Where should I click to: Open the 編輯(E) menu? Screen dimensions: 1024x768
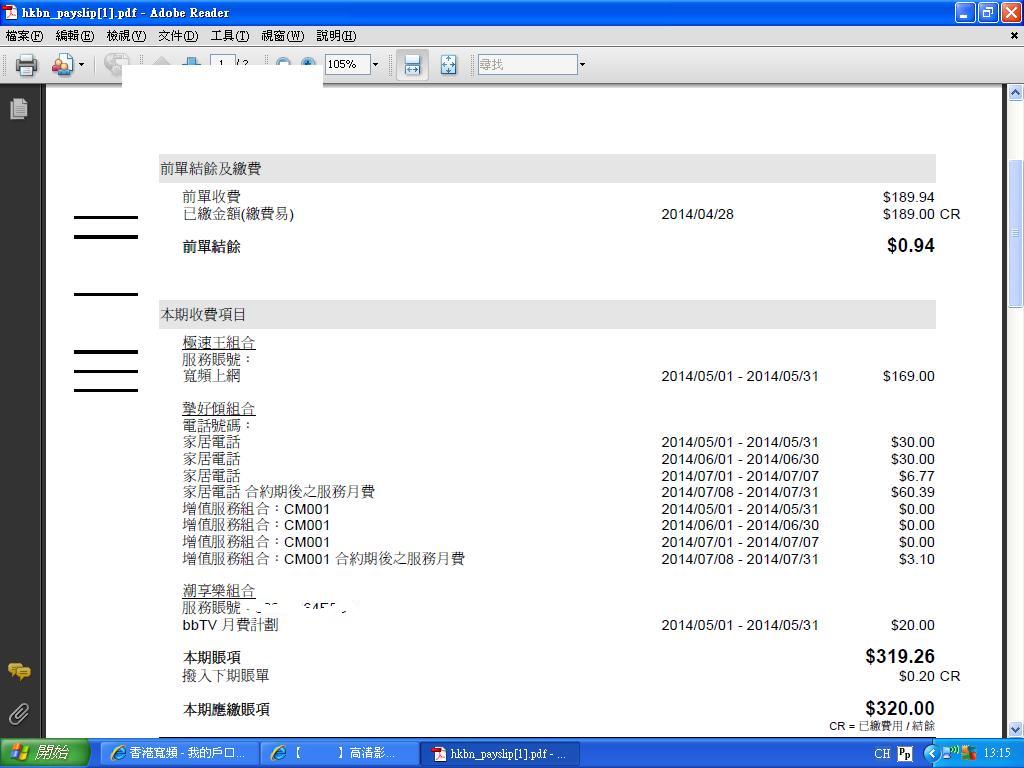[x=75, y=36]
